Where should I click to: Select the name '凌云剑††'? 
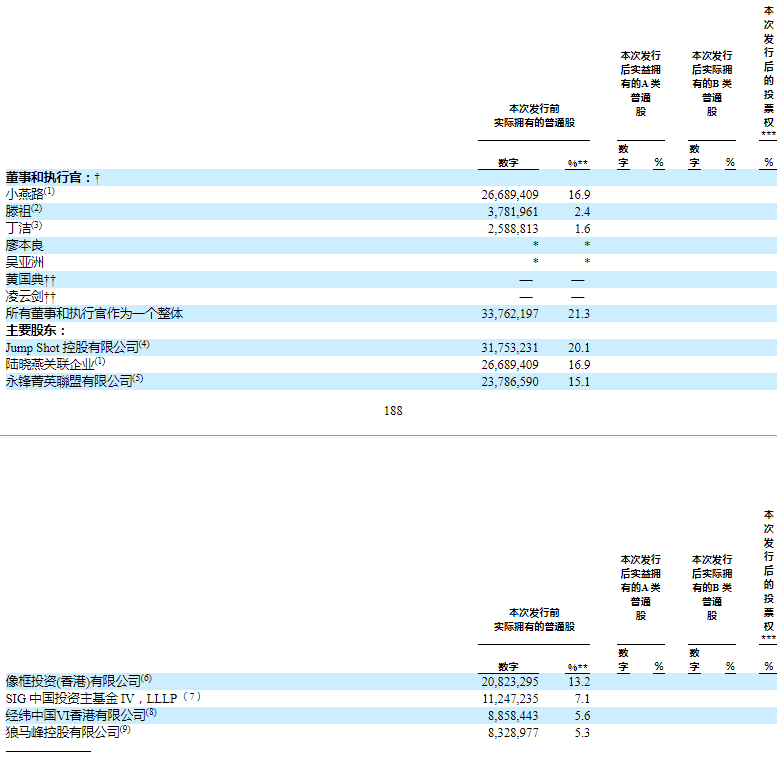pos(31,296)
